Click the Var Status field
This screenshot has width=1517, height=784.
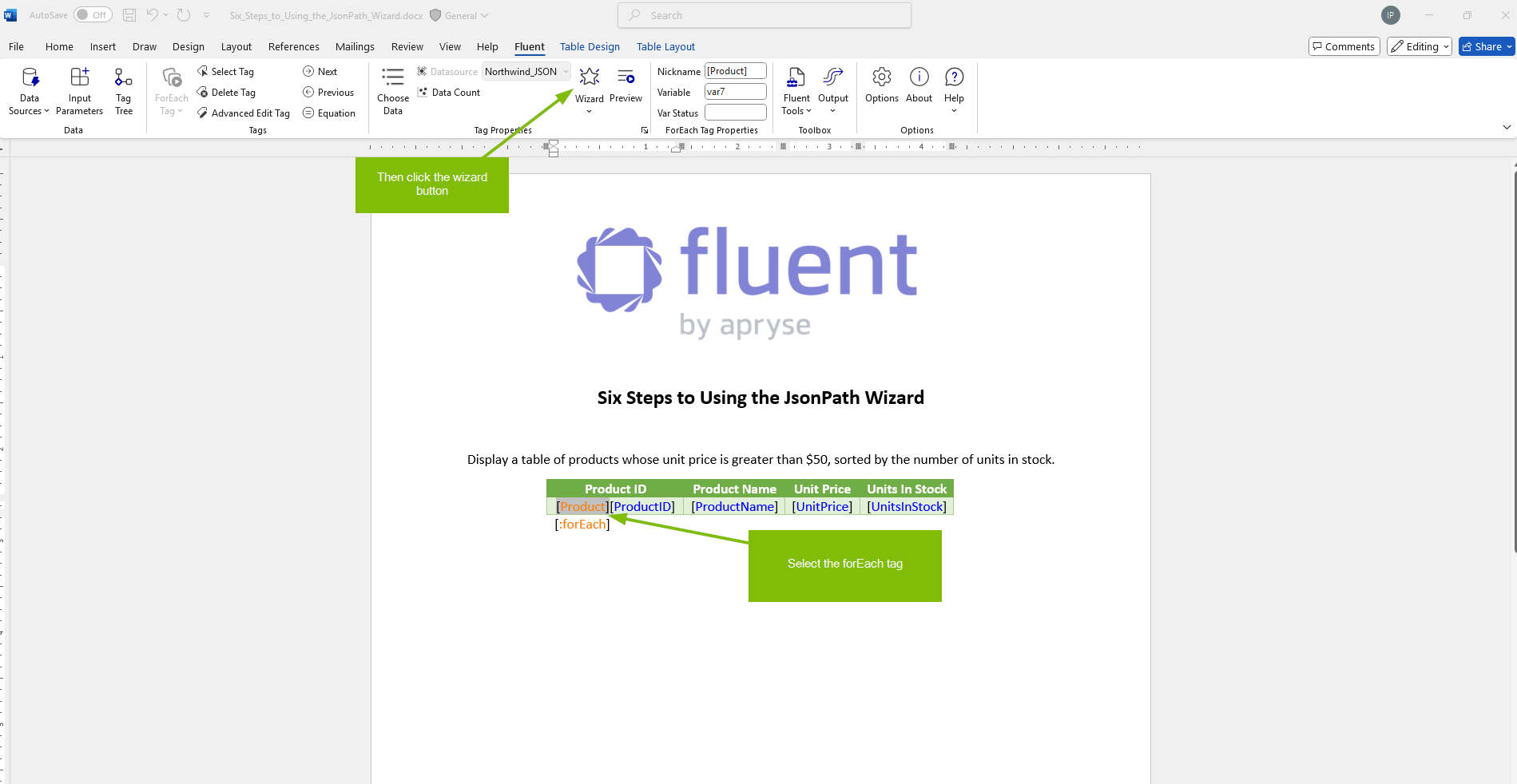736,113
